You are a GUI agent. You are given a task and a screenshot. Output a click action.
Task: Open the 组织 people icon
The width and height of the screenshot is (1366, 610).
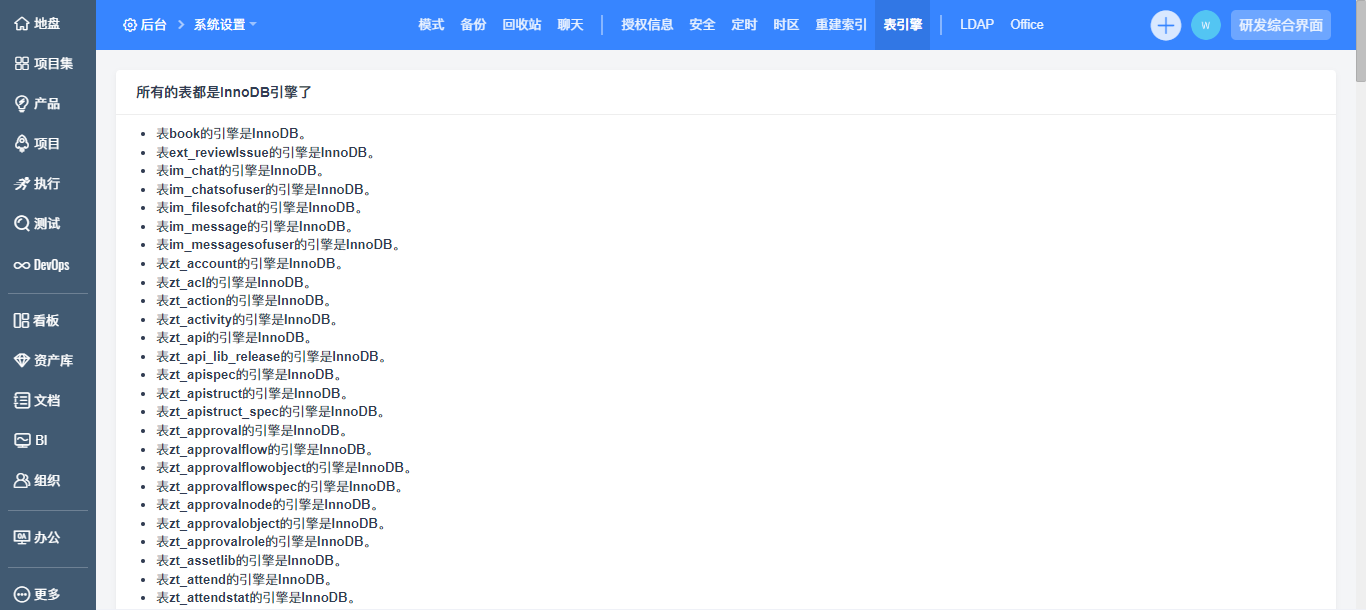(x=21, y=481)
